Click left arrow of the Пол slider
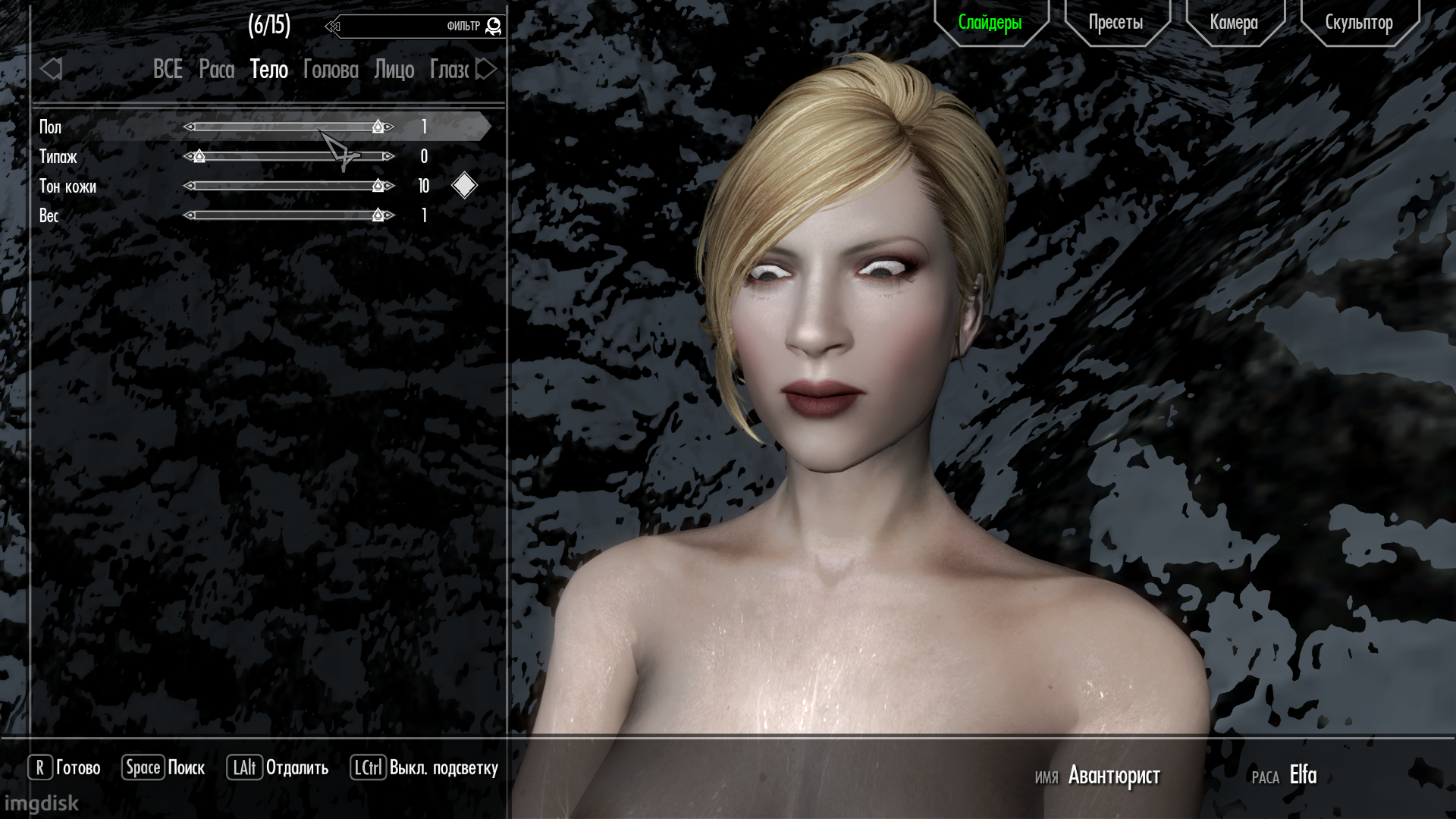 [x=190, y=127]
